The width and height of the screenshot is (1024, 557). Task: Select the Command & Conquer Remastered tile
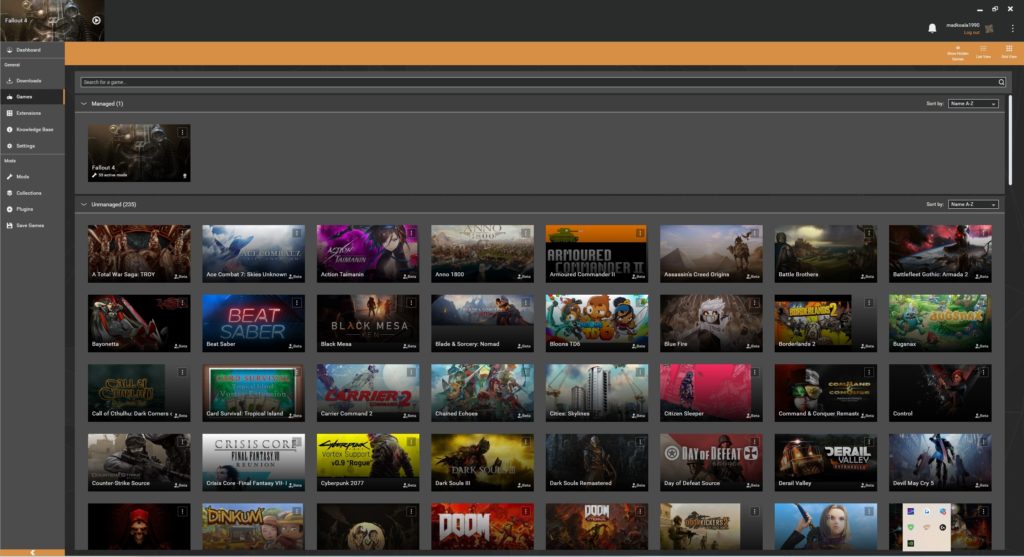click(825, 392)
